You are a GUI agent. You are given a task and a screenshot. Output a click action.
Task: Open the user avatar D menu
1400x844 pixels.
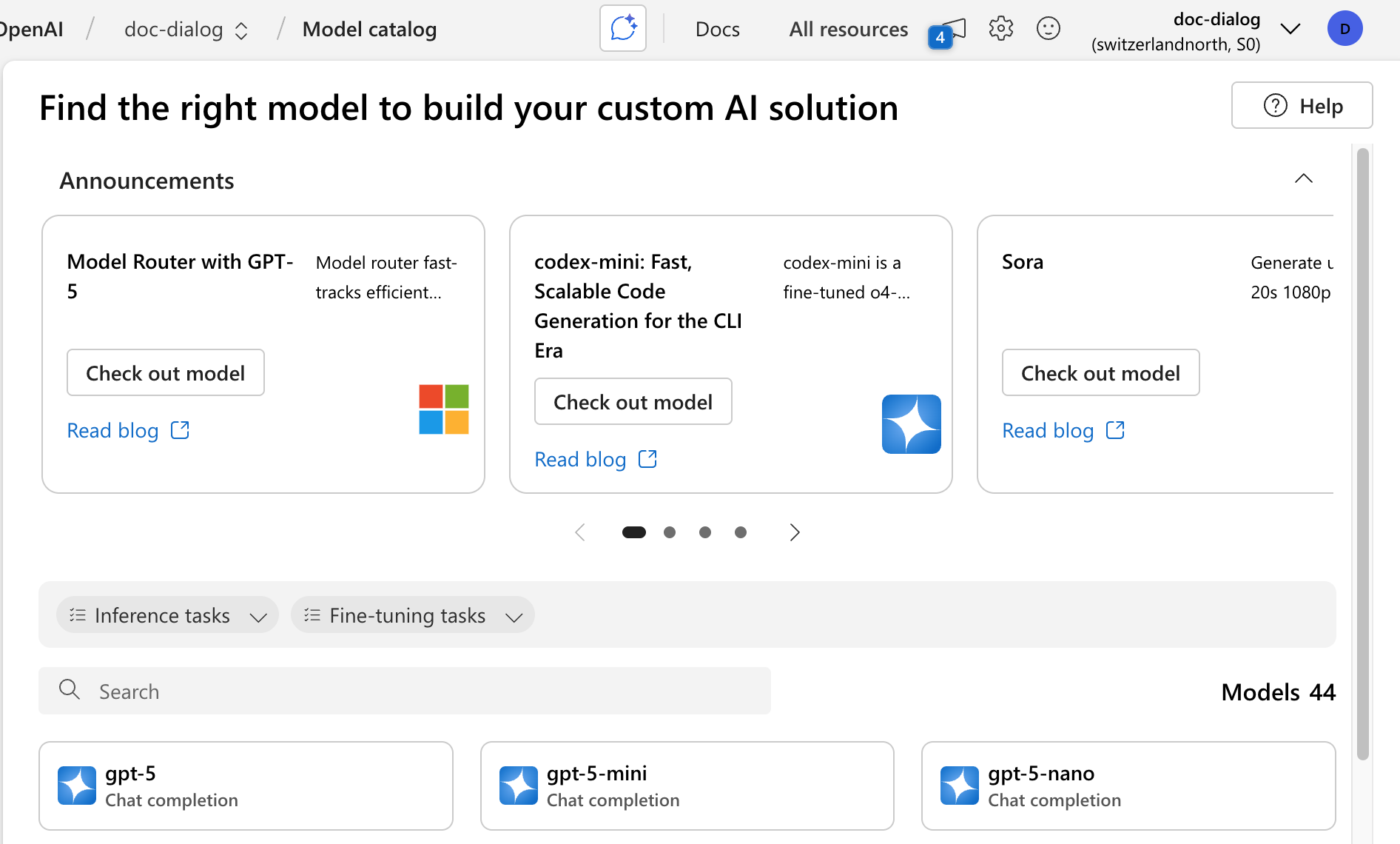1345,29
